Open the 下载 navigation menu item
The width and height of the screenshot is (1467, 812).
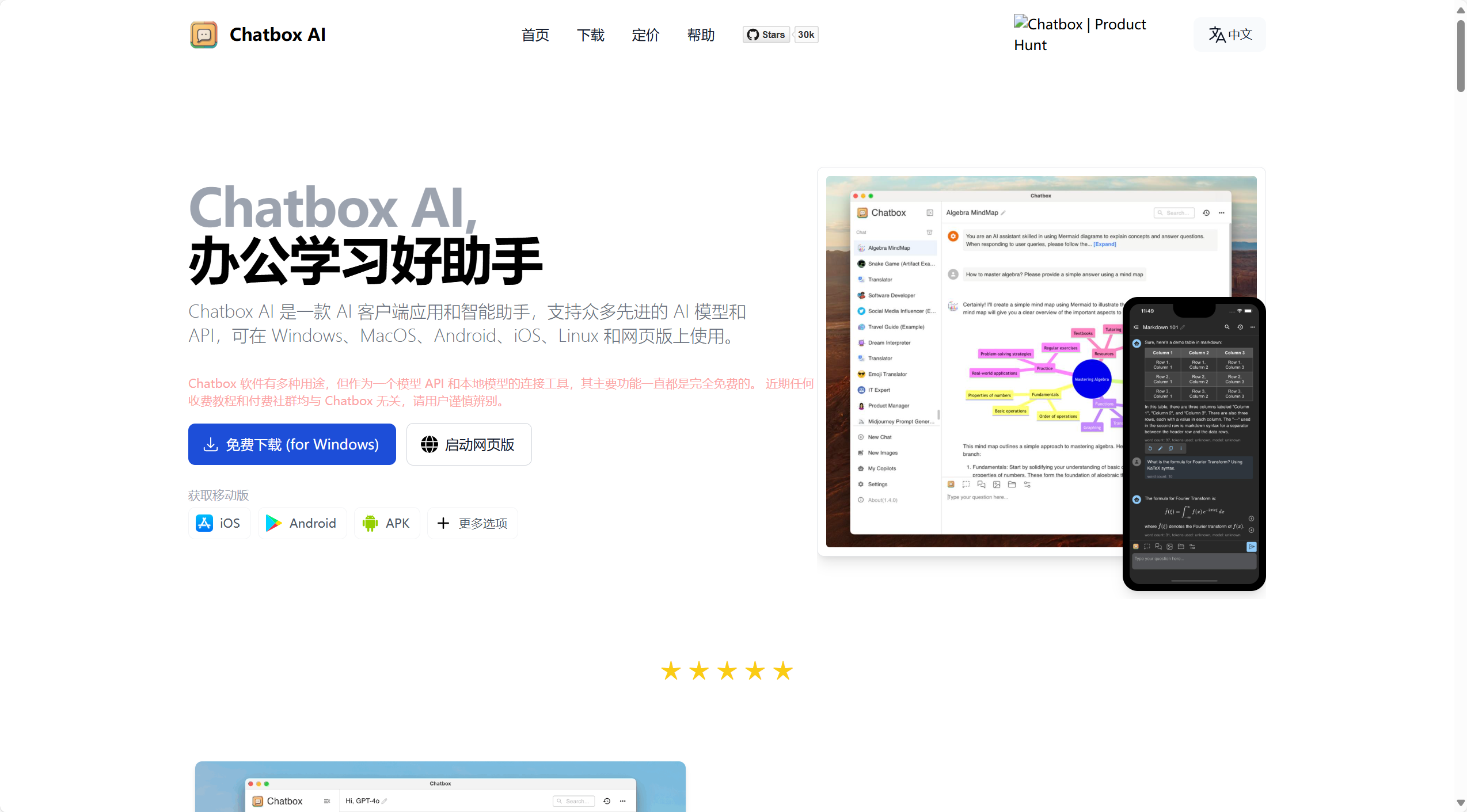click(x=591, y=35)
